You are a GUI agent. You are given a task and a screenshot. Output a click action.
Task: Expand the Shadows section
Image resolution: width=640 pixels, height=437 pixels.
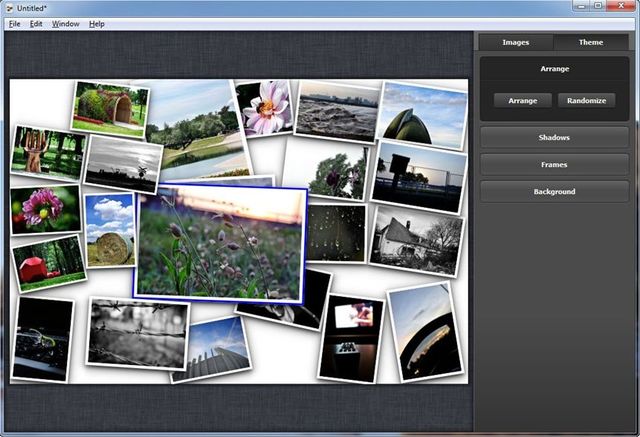(x=554, y=138)
